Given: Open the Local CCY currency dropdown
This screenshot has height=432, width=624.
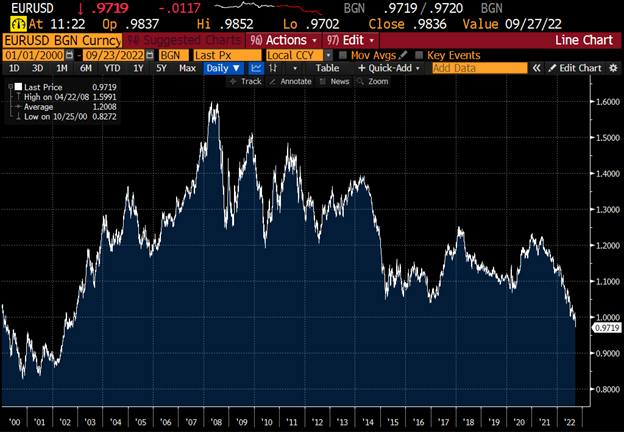Looking at the screenshot, I should 297,54.
